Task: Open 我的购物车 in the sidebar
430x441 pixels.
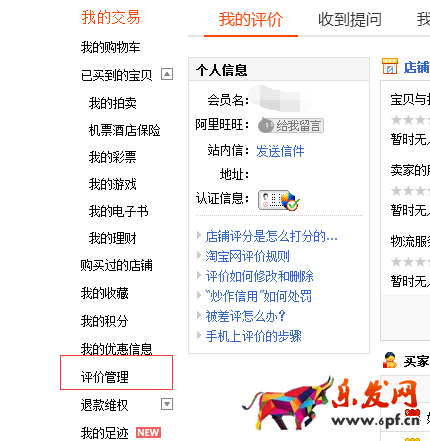Action: click(x=110, y=47)
